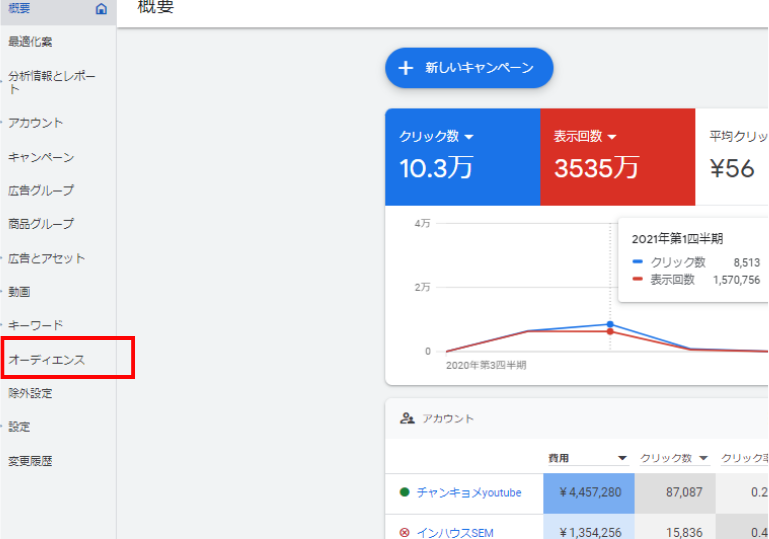Open the インハウスSEM account link
Screen dimensions: 769x539
(x=455, y=533)
